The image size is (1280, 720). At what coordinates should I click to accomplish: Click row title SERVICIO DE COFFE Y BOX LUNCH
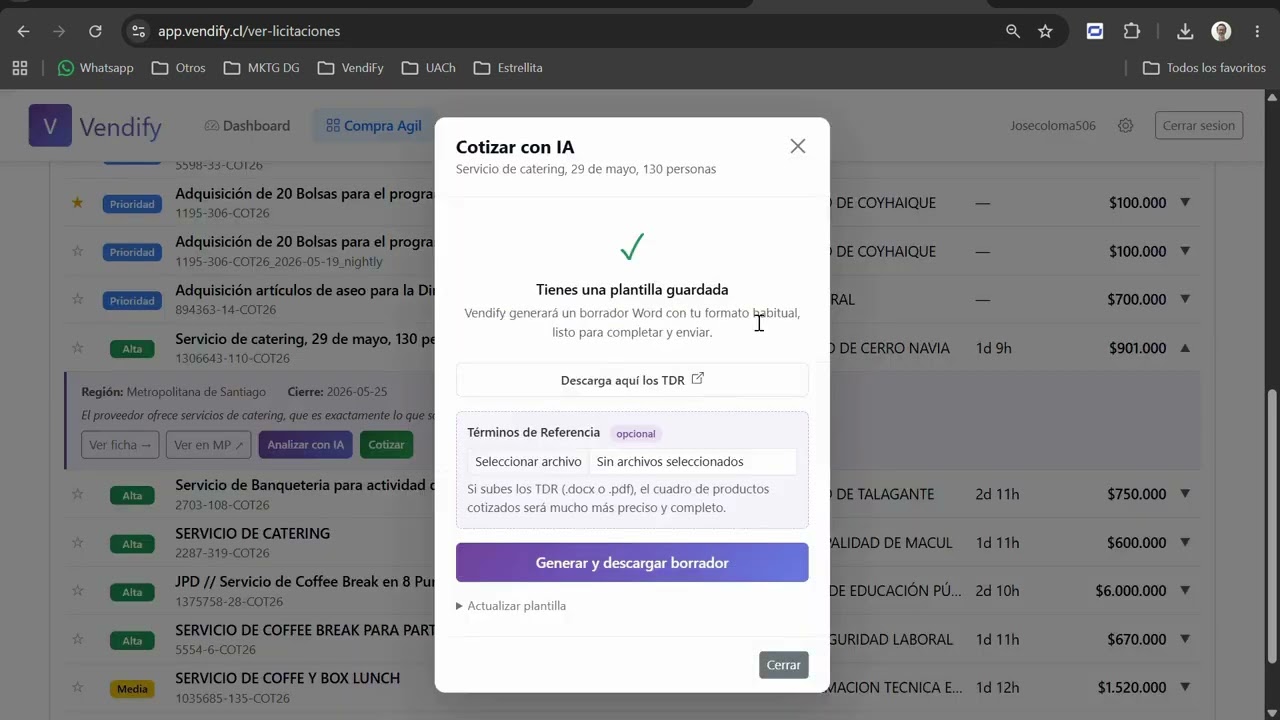(287, 678)
